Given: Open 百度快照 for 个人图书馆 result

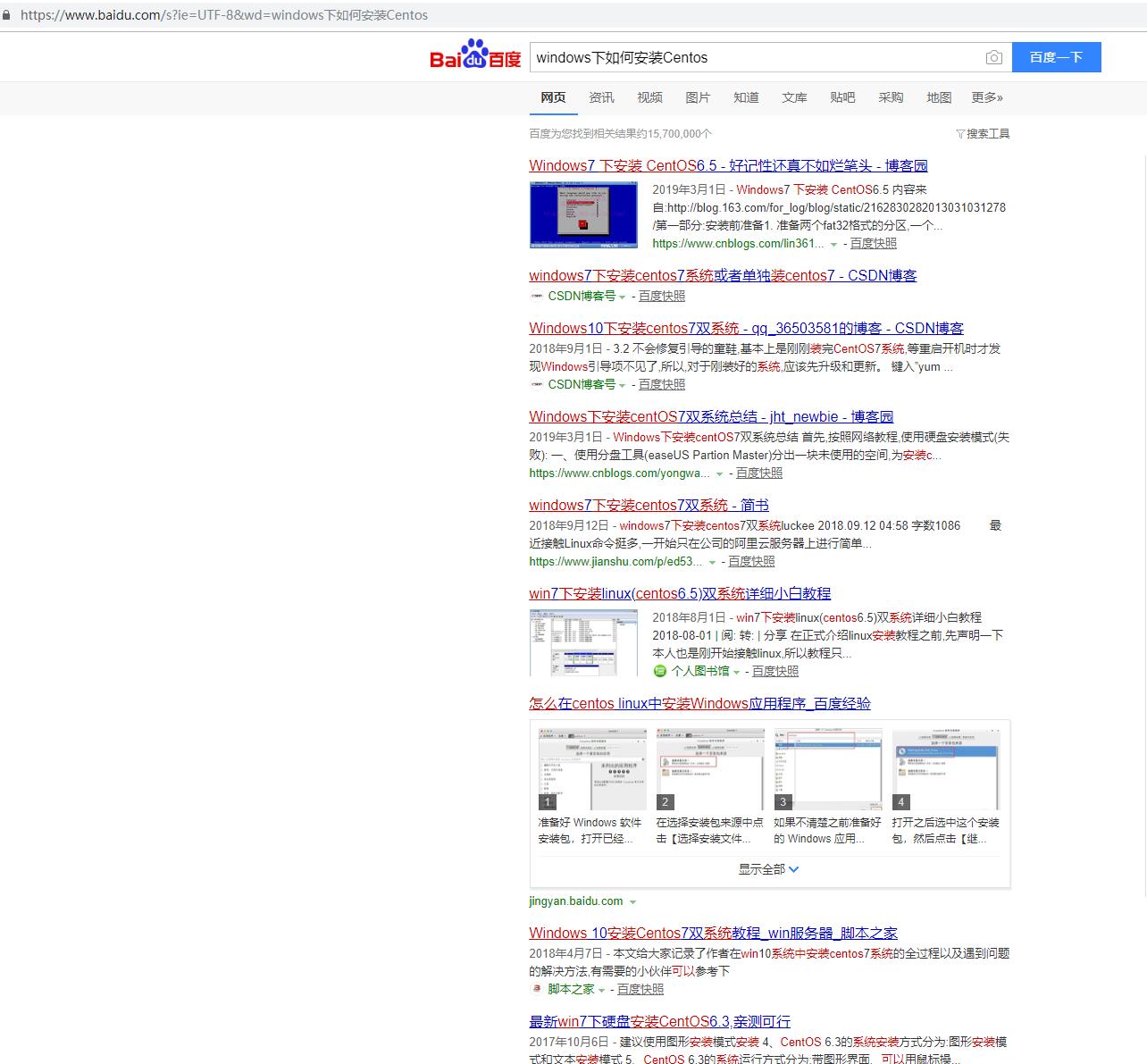Looking at the screenshot, I should (x=775, y=671).
